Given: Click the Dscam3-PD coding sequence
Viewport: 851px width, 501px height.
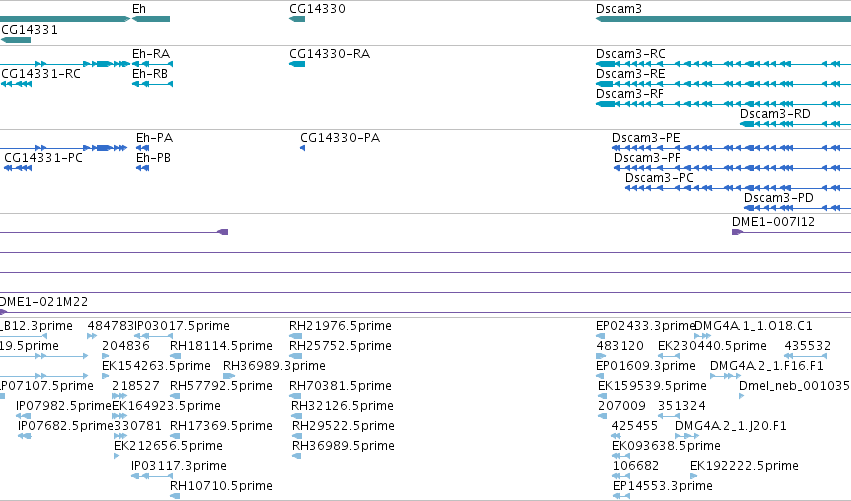Looking at the screenshot, I should 797,208.
